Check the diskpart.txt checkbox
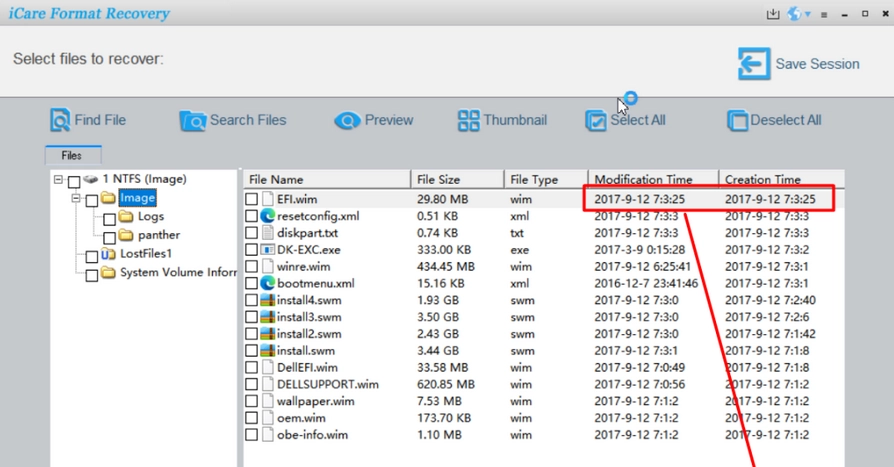This screenshot has width=894, height=467. (251, 233)
